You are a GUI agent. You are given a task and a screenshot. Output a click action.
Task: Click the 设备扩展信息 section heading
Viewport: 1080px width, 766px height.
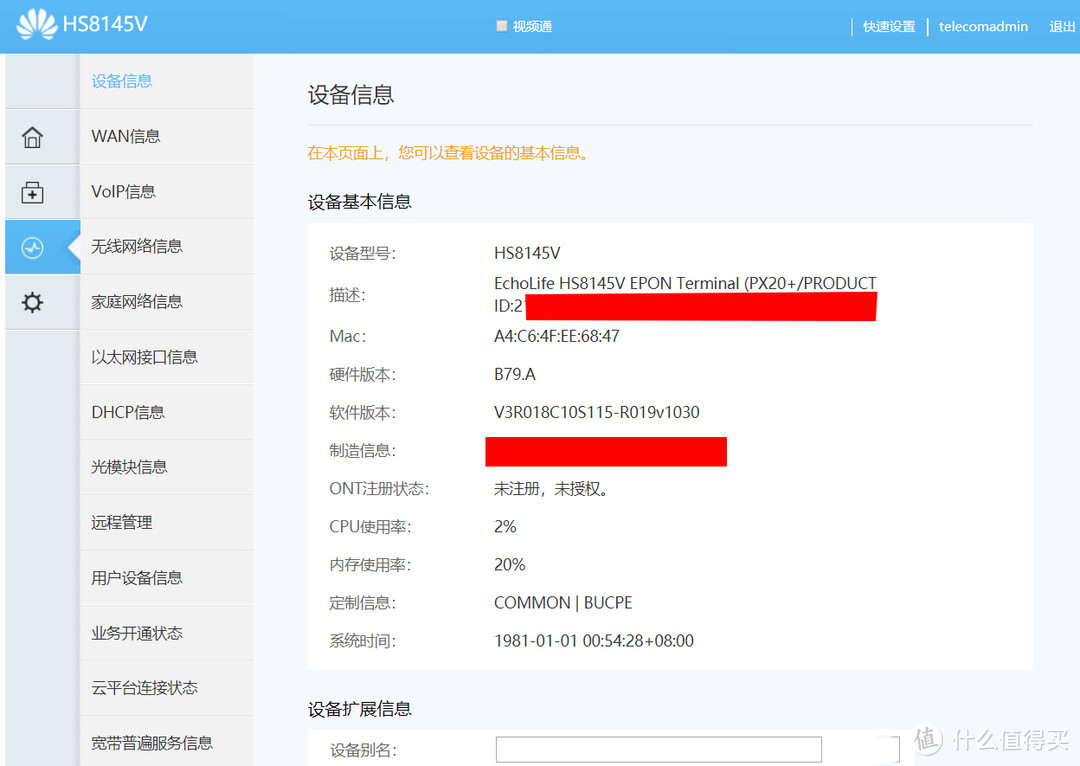tap(360, 709)
